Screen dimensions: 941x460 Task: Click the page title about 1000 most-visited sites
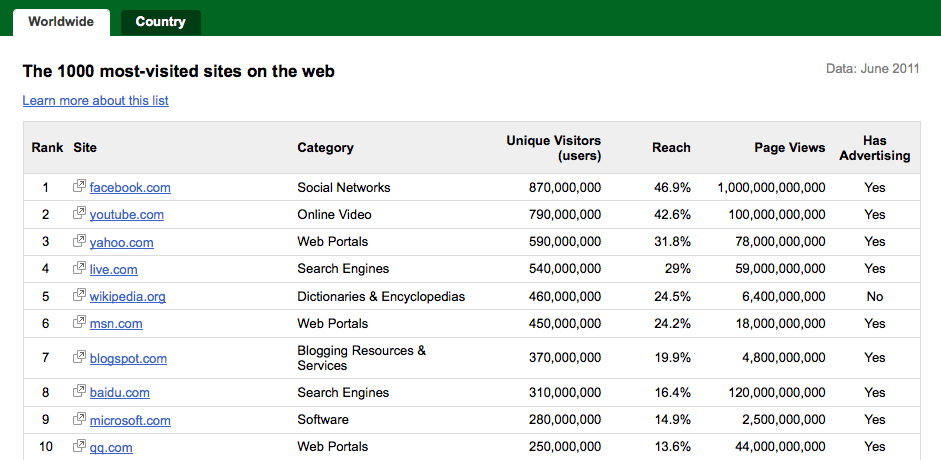coord(179,71)
